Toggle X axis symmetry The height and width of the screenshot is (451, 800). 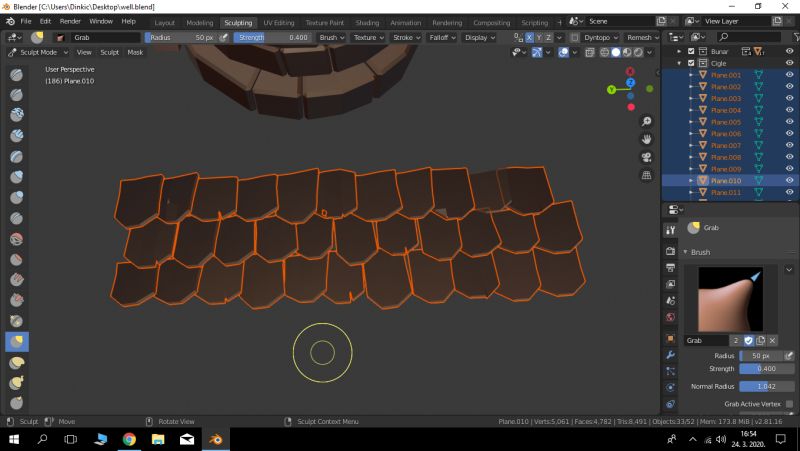[x=529, y=38]
